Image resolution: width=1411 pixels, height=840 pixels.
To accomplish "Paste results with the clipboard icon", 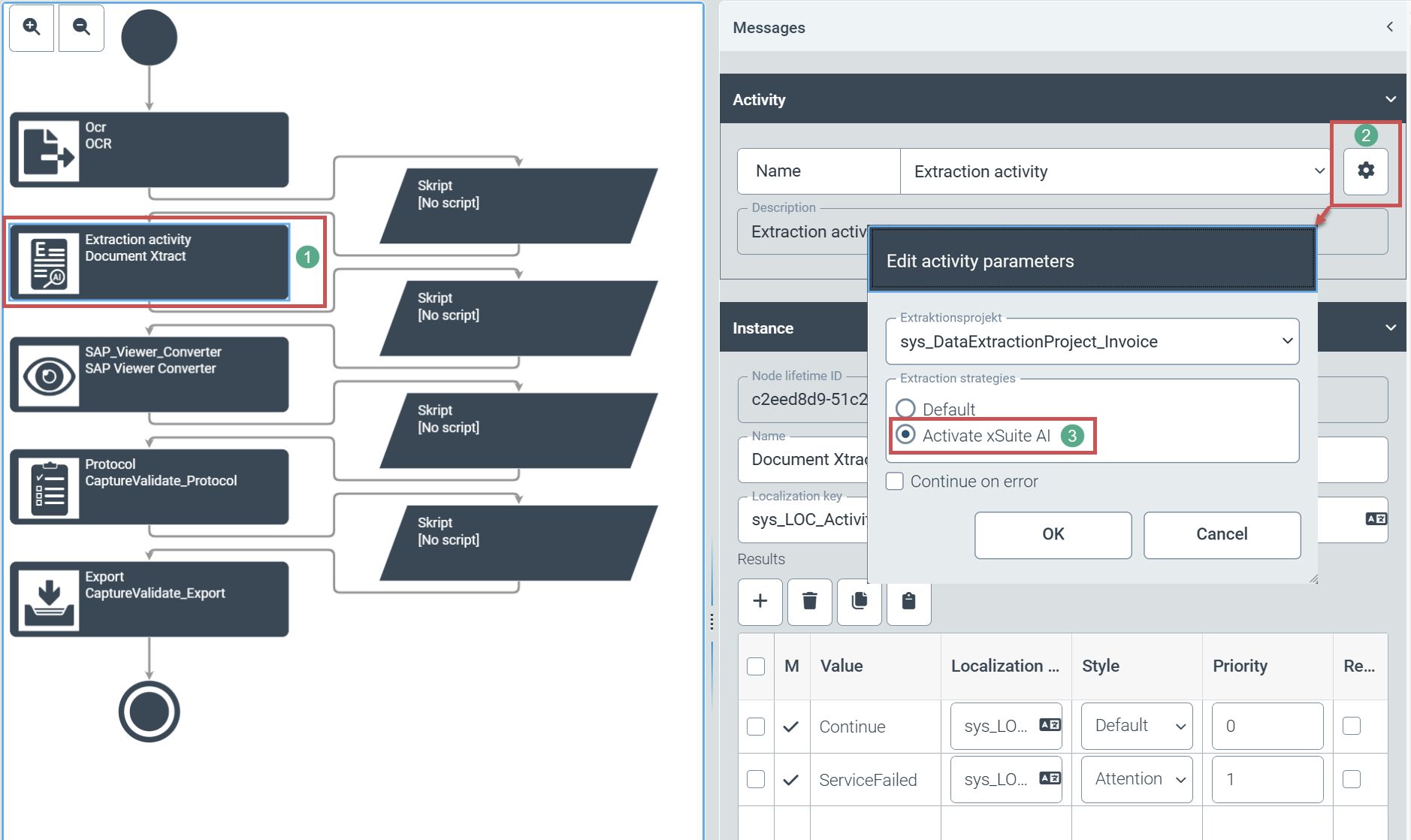I will tap(908, 601).
